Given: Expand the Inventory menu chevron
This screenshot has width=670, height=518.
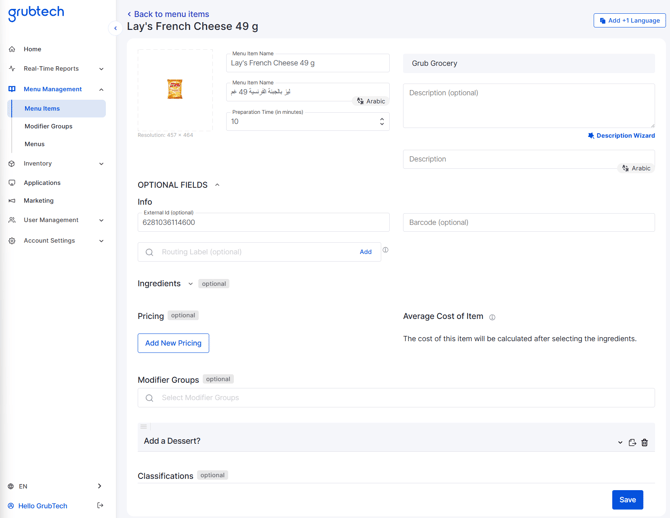Looking at the screenshot, I should pyautogui.click(x=101, y=164).
